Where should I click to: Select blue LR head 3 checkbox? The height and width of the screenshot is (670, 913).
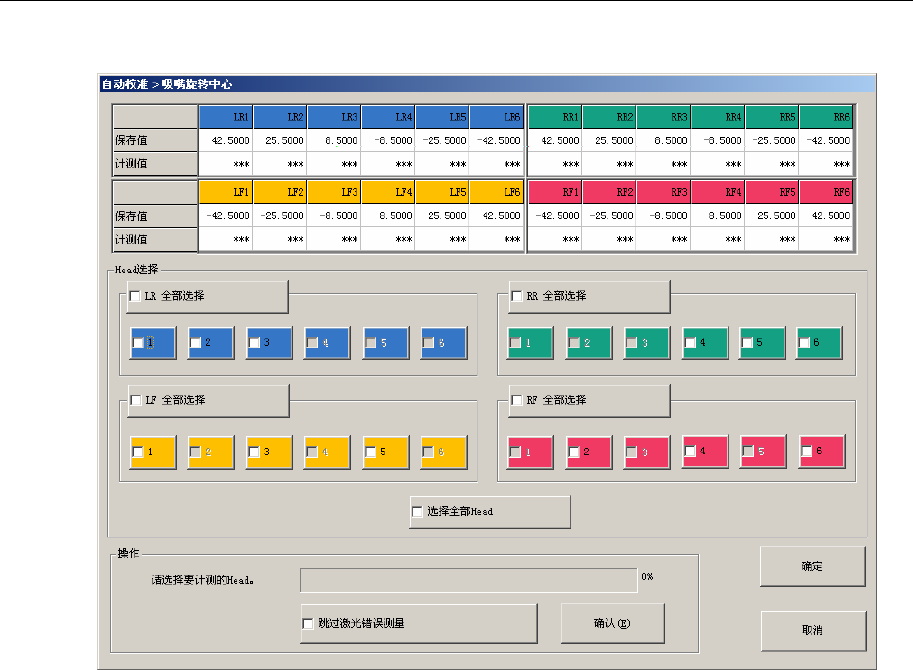click(x=254, y=343)
